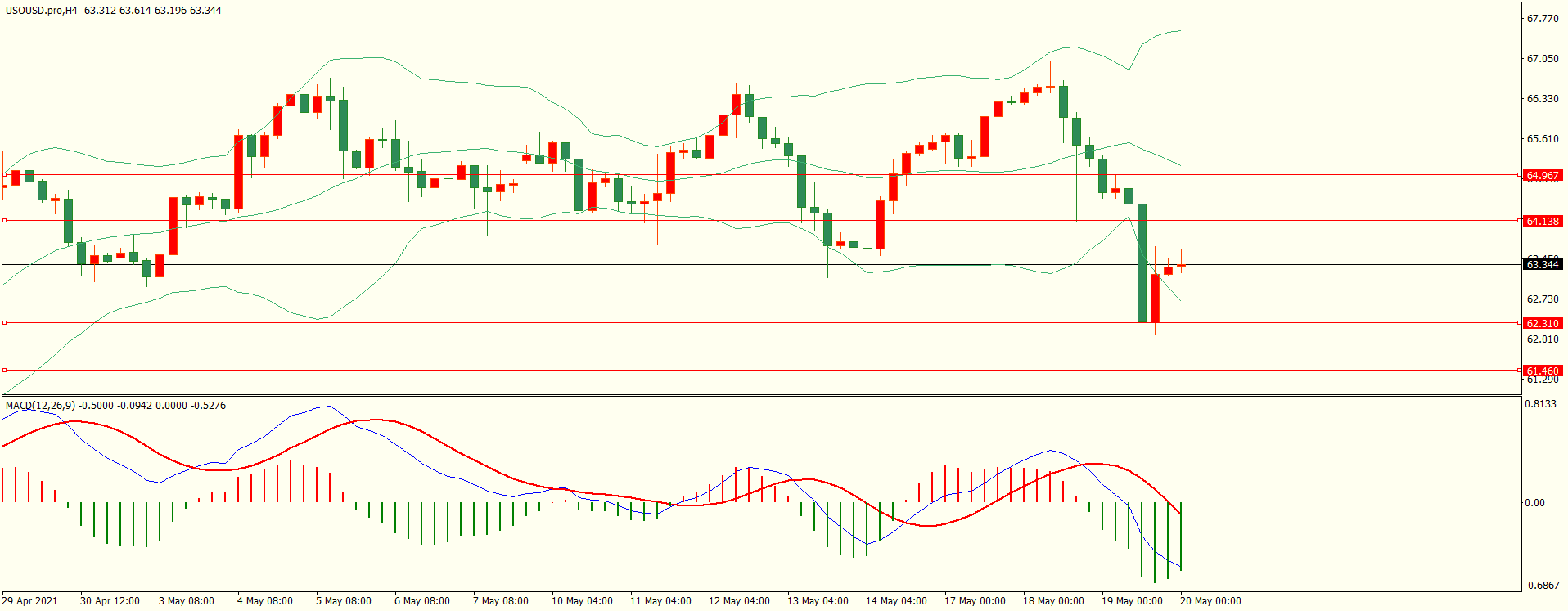The width and height of the screenshot is (1568, 611).
Task: Click the 6 May 08:00 time label
Action: click(422, 601)
